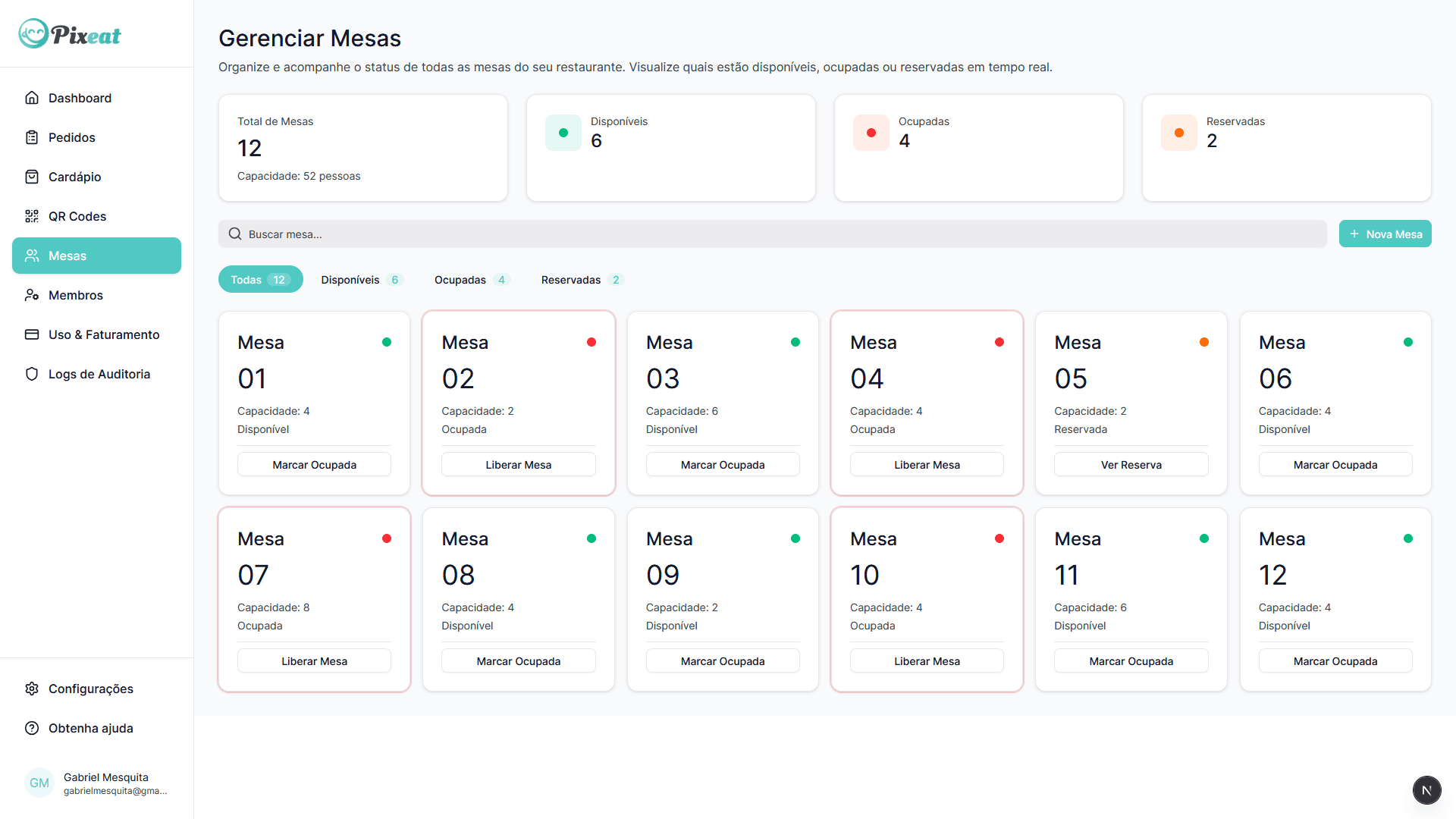Click the QR Codes icon
Image resolution: width=1456 pixels, height=819 pixels.
click(32, 216)
